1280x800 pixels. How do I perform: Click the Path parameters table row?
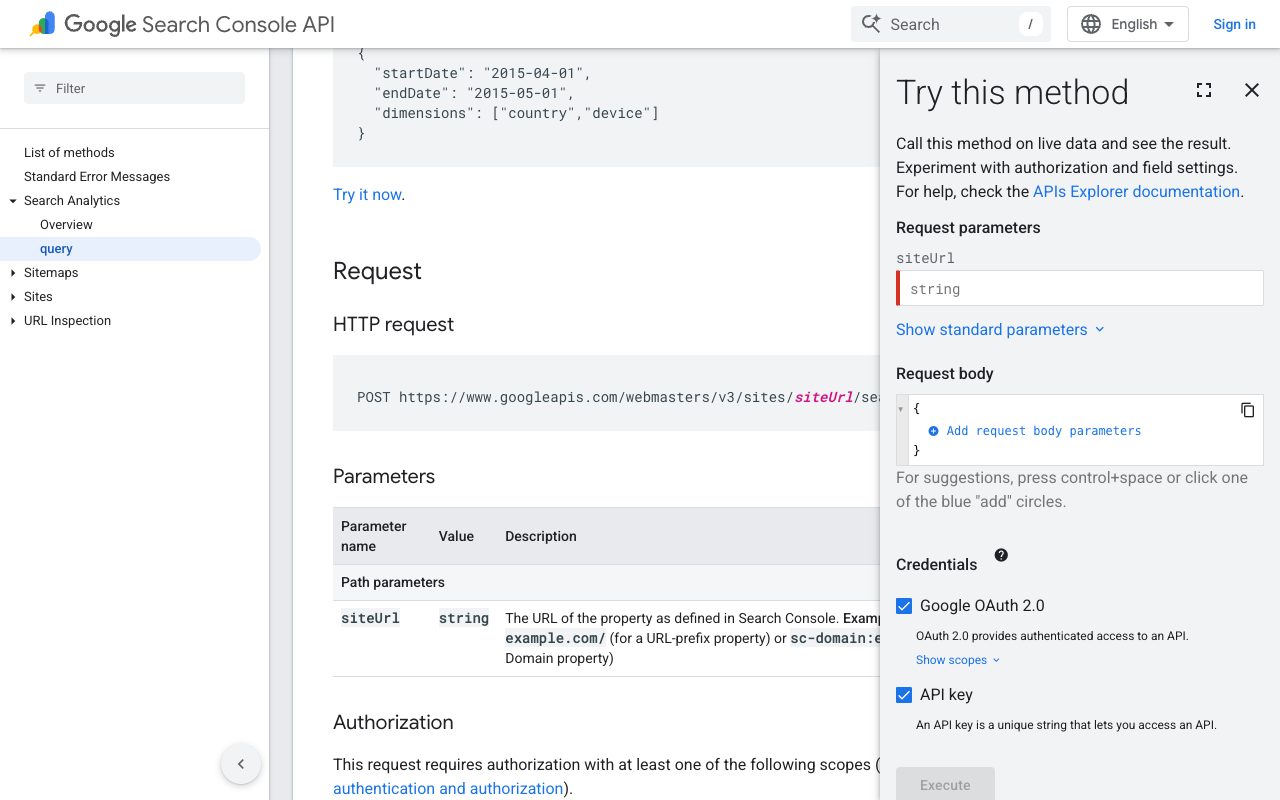[606, 583]
